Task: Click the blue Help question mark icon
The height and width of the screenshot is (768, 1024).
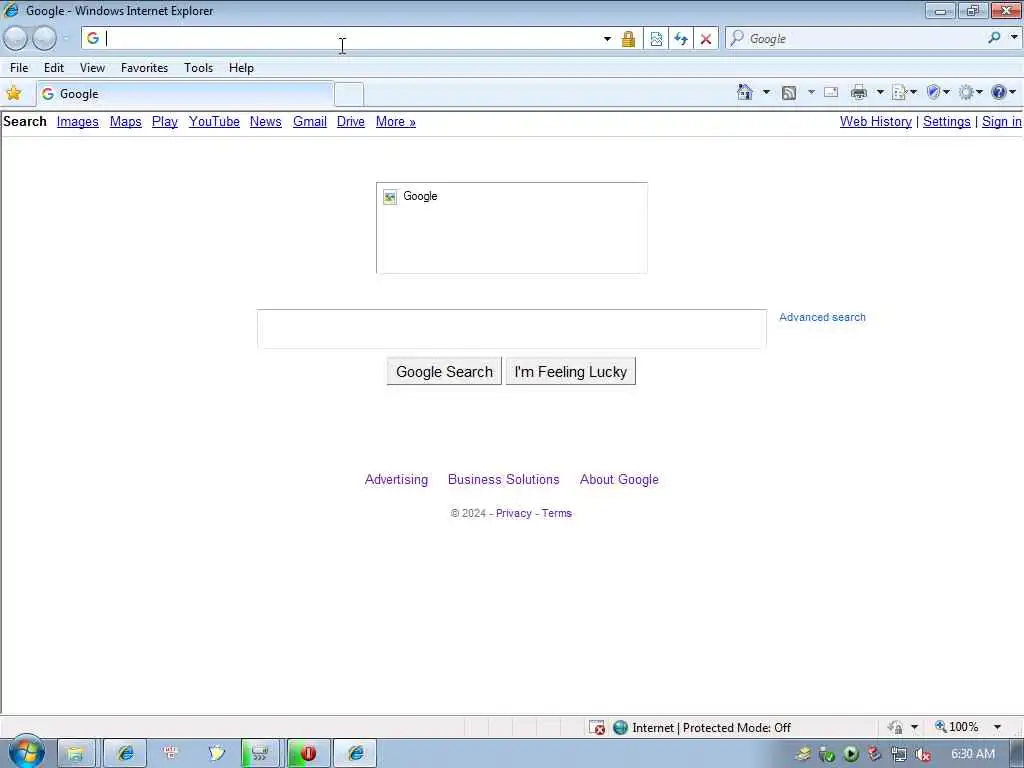Action: (x=999, y=93)
